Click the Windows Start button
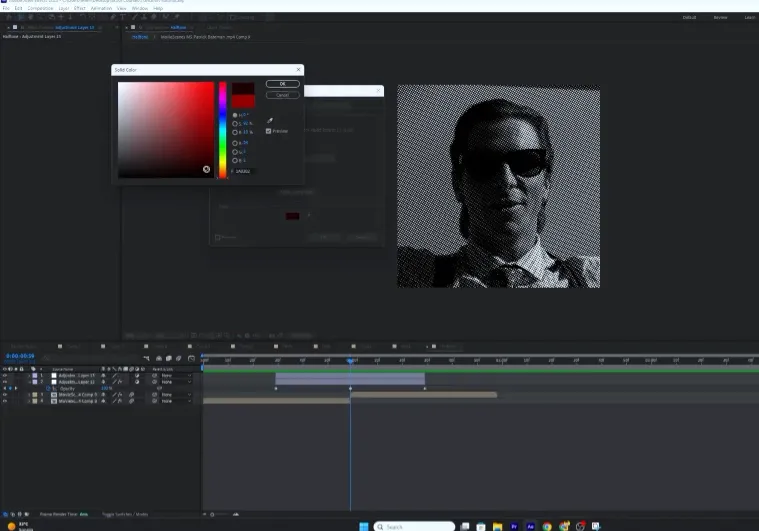Viewport: 759px width, 531px height. [364, 526]
